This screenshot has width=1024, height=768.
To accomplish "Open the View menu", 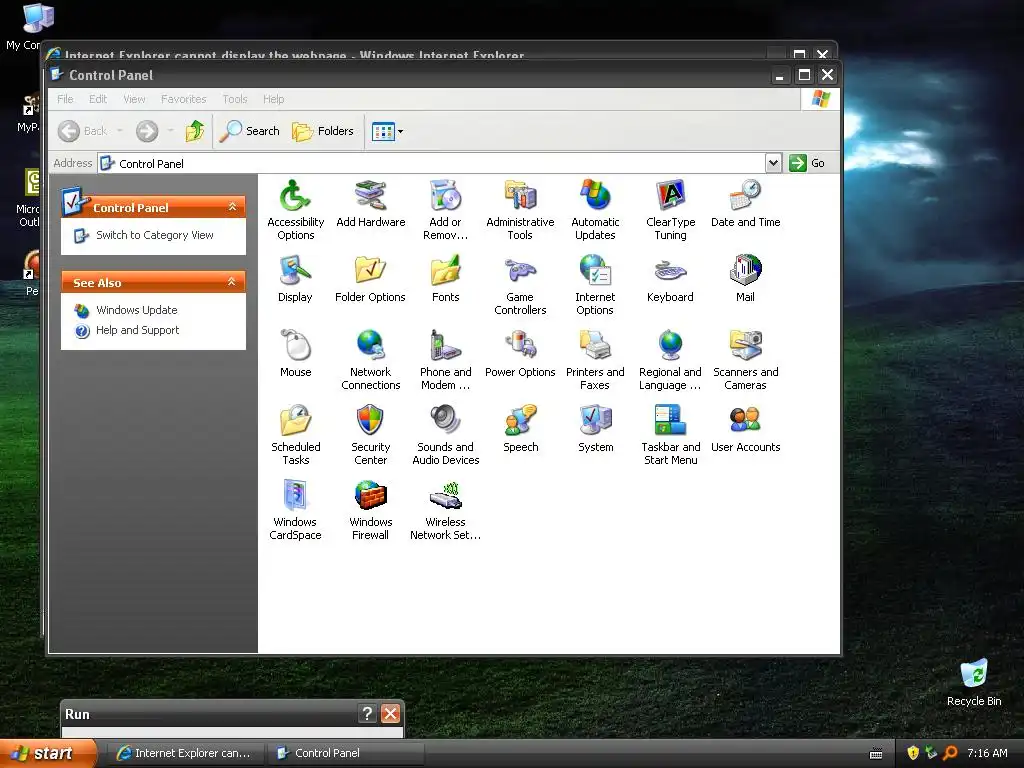I will [x=134, y=99].
